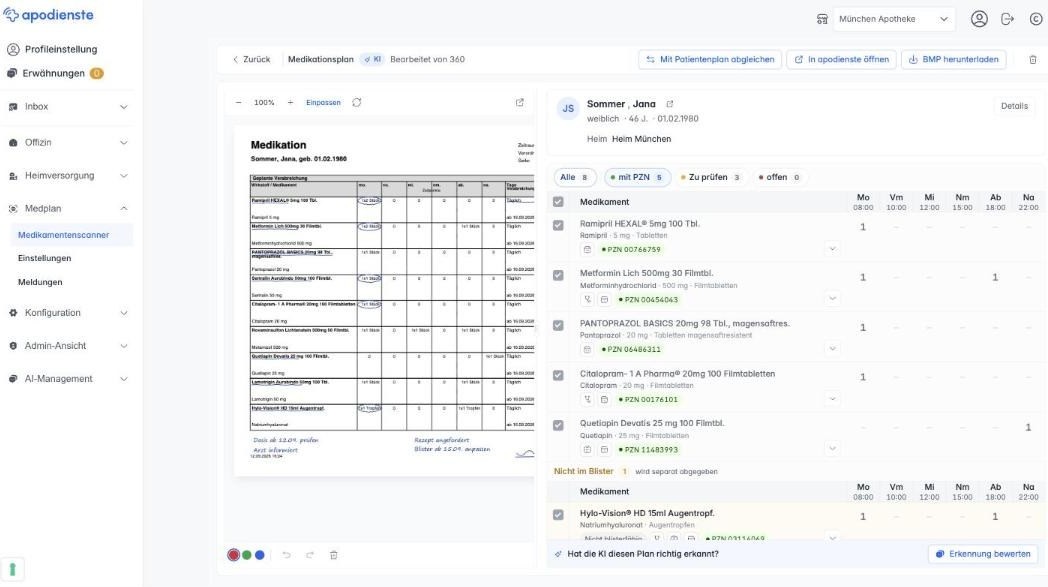
Task: Click second icon in Quetiapin Devatis row
Action: click(604, 449)
